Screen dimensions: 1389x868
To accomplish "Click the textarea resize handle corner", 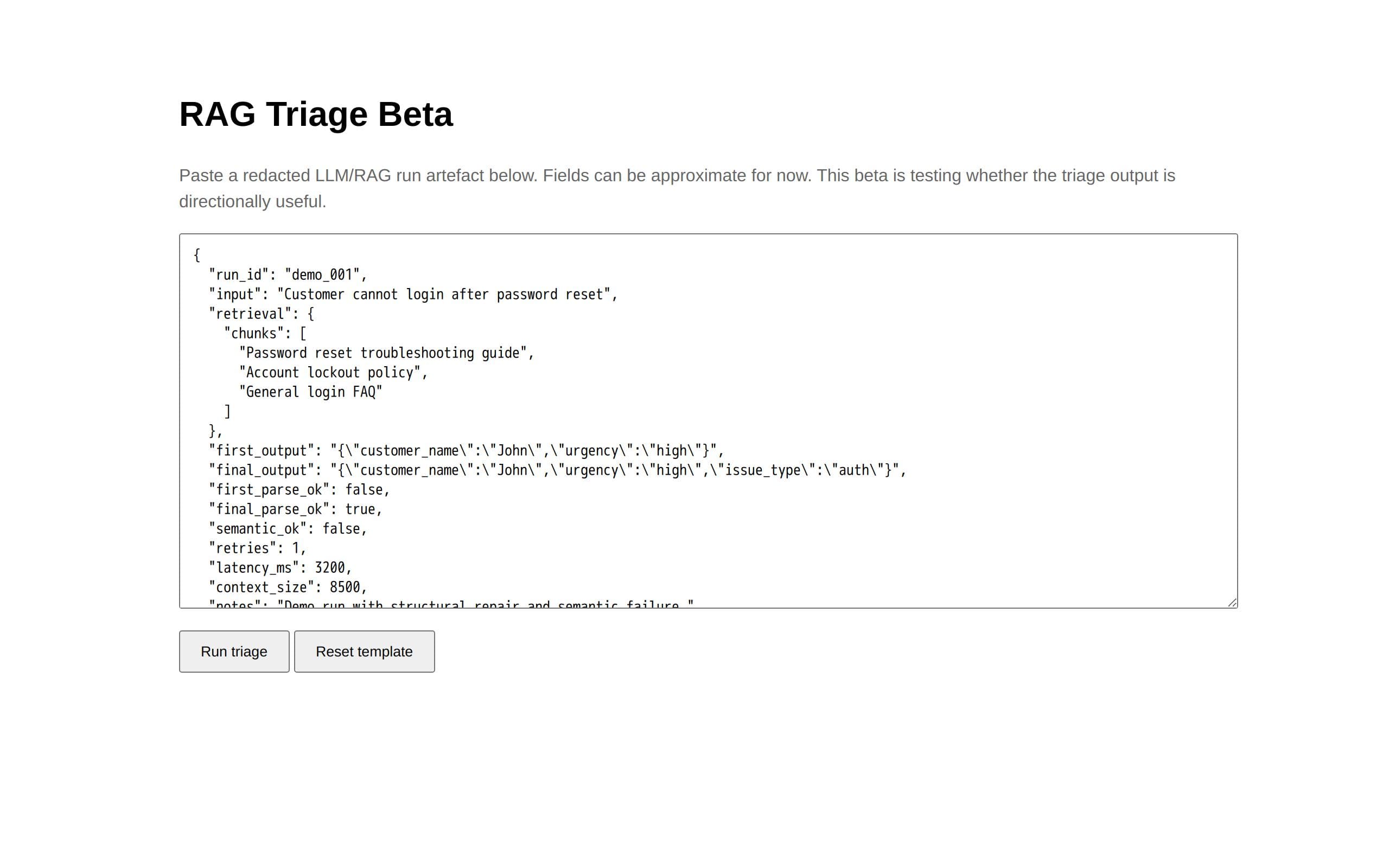I will (1232, 602).
